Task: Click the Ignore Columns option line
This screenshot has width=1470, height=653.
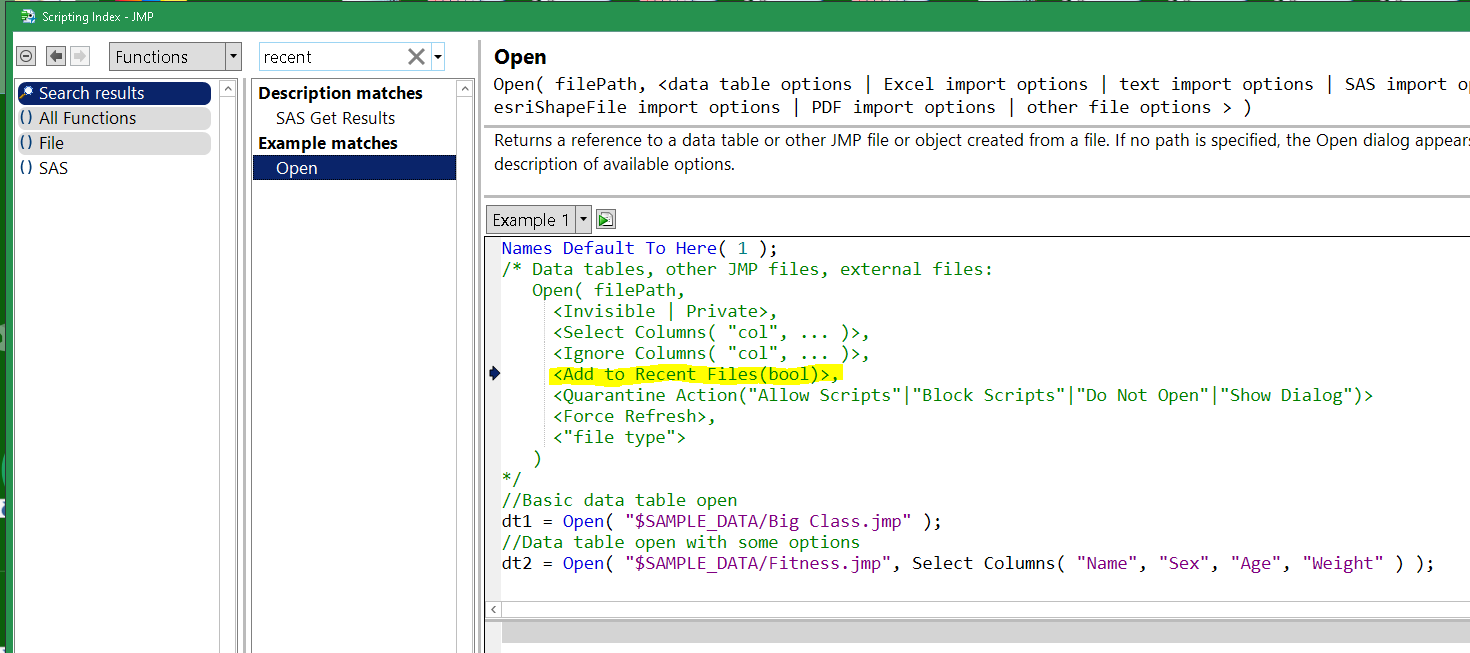Action: (711, 353)
